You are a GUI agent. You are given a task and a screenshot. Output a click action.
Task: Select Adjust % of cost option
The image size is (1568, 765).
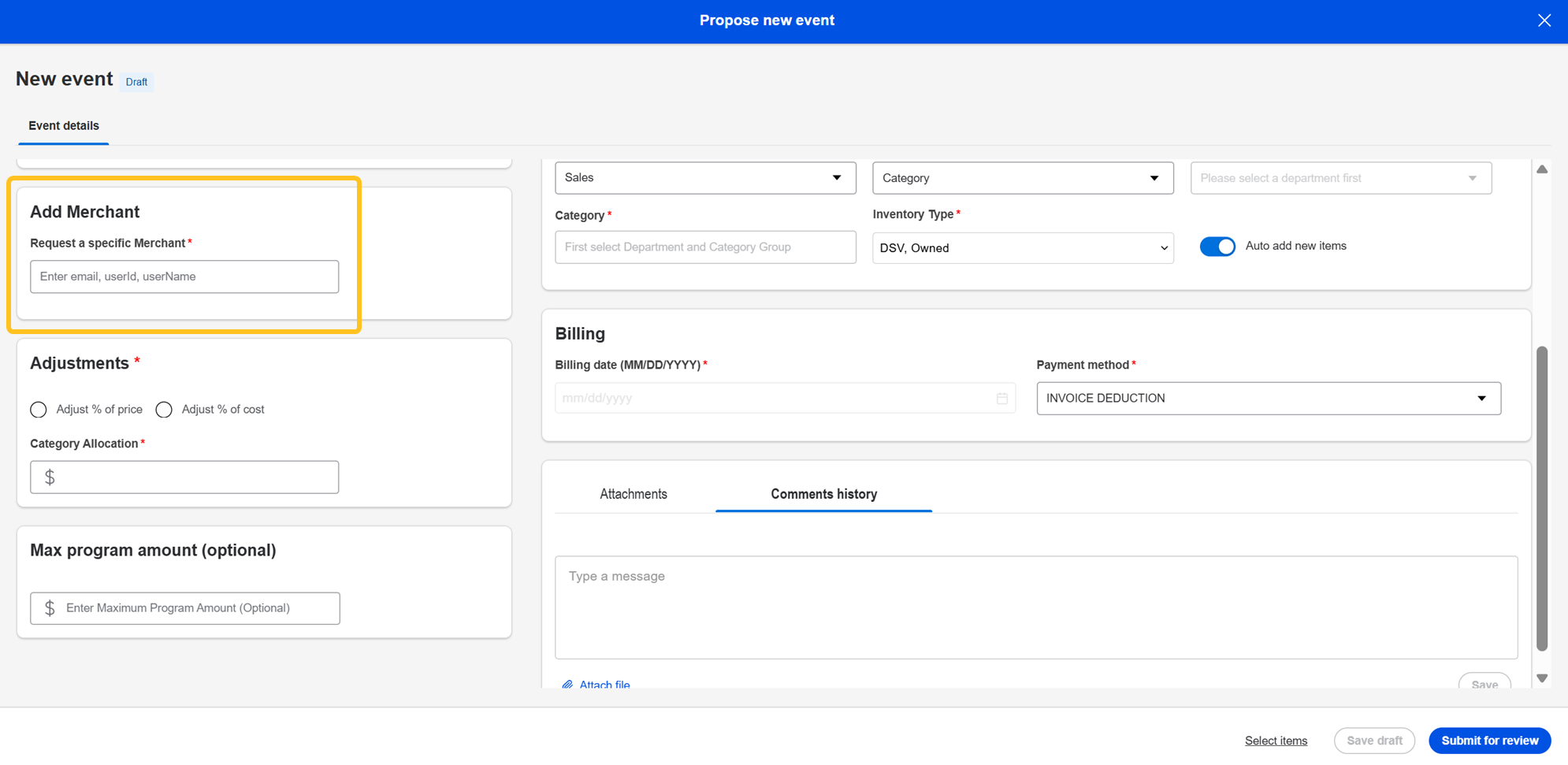point(164,410)
